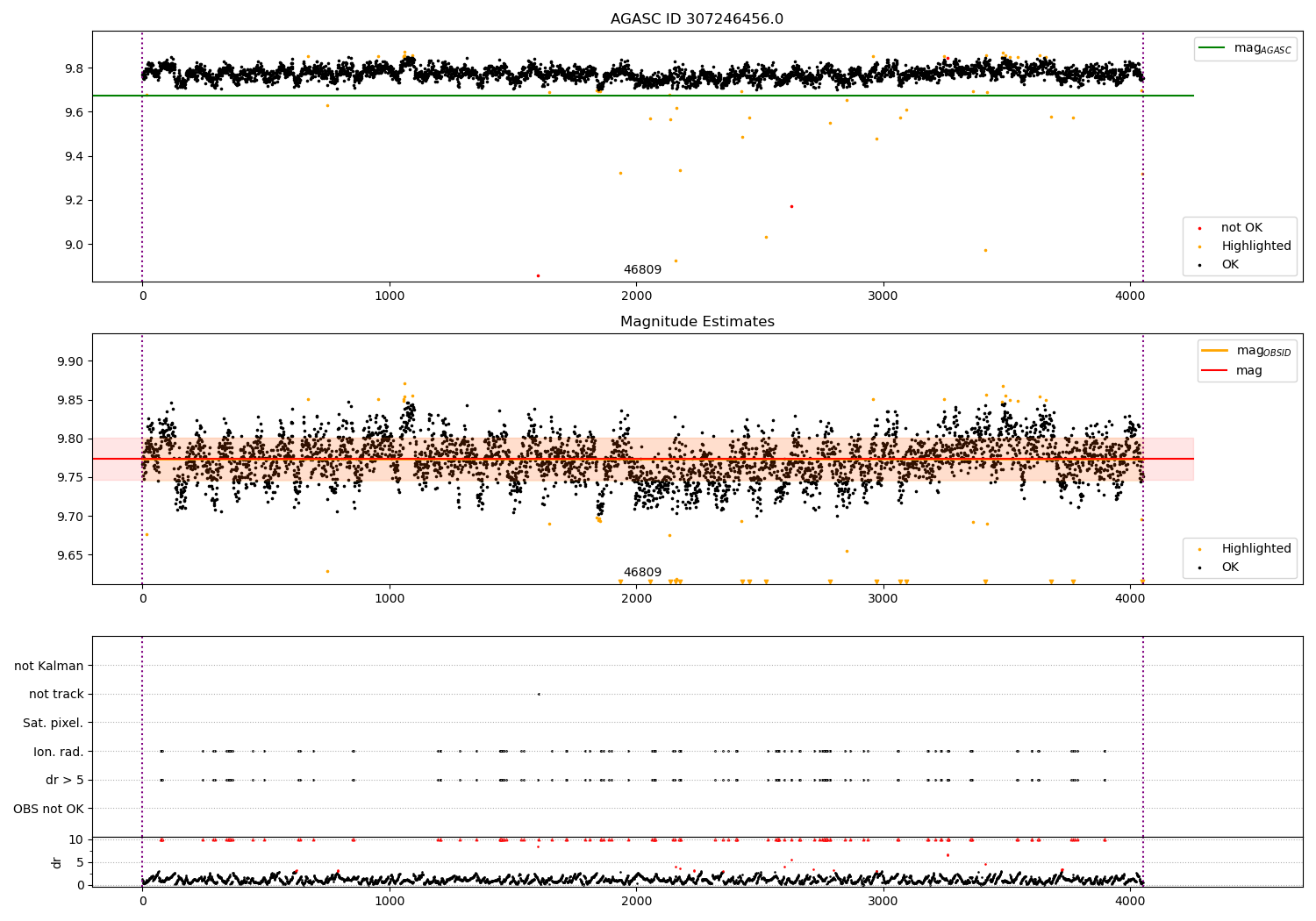This screenshot has height=921, width=1316.
Task: Click the 9.70 tick label in middle plot
Action: [70, 517]
